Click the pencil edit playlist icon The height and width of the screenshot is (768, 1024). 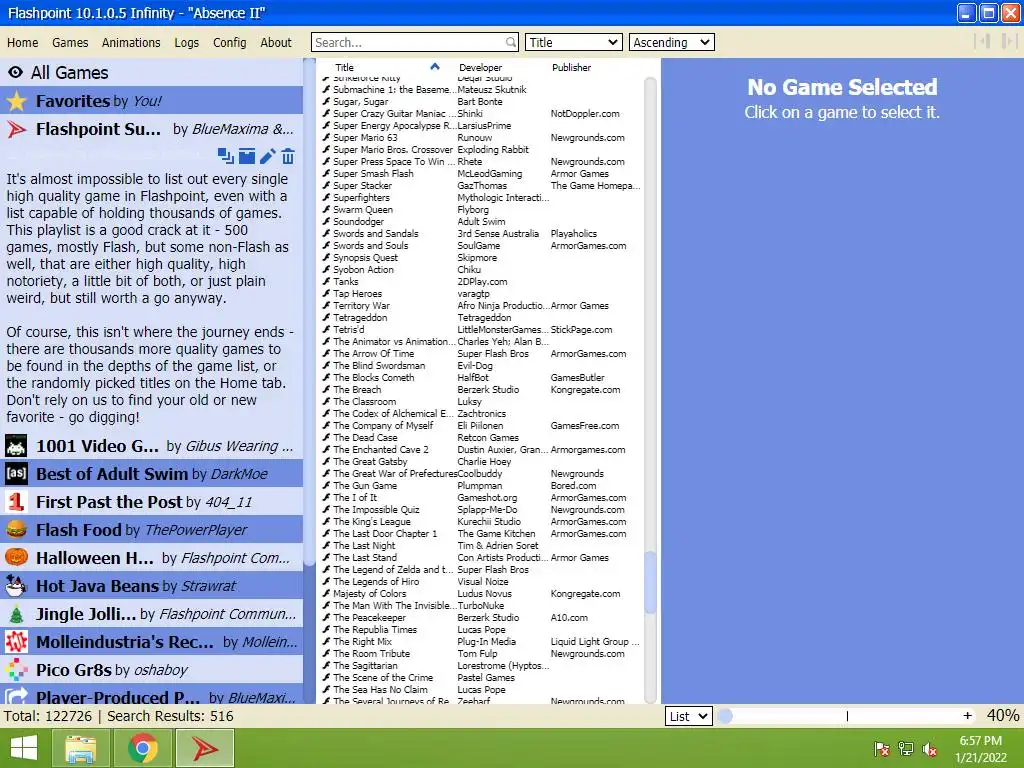(268, 156)
